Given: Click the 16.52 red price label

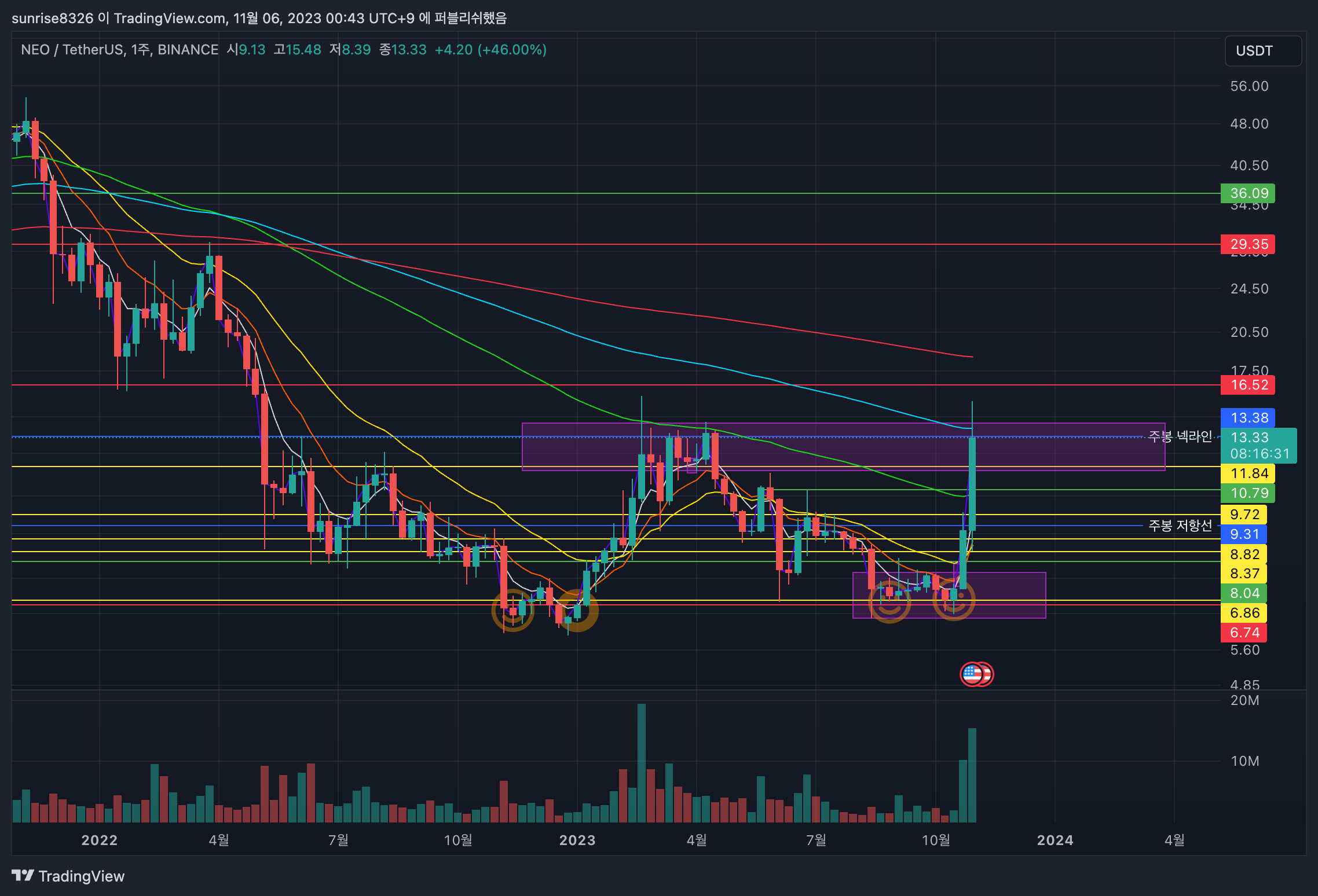Looking at the screenshot, I should (1248, 385).
